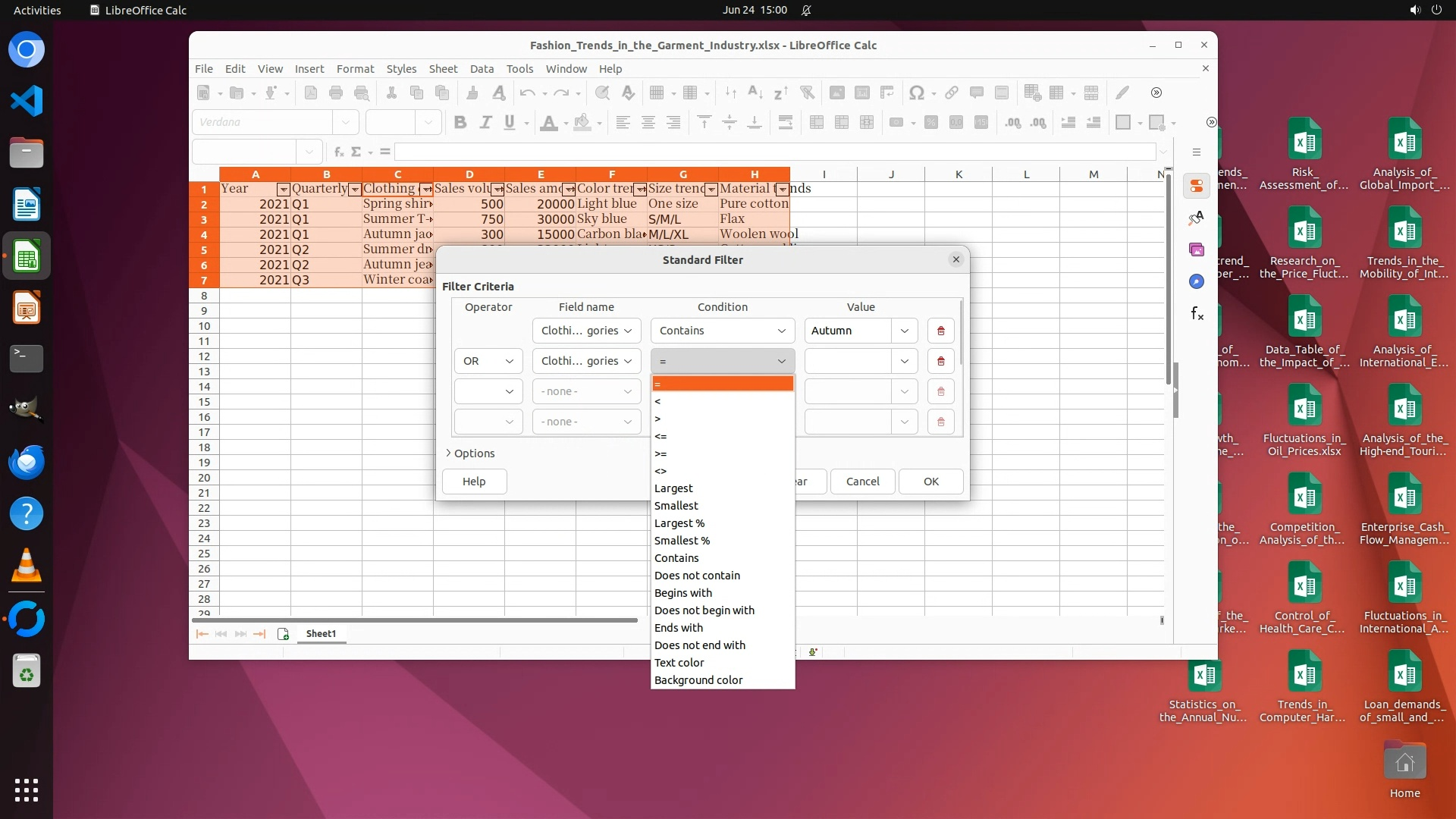Screen dimensions: 1456x819
Task: Open the Functions sidebar icon
Action: point(1197,313)
